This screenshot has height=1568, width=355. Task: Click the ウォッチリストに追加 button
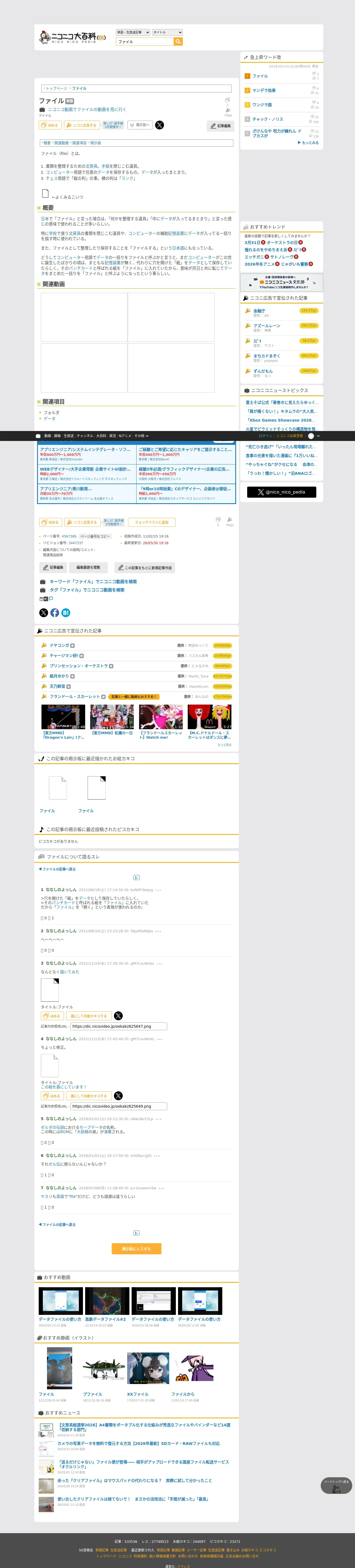point(152,522)
